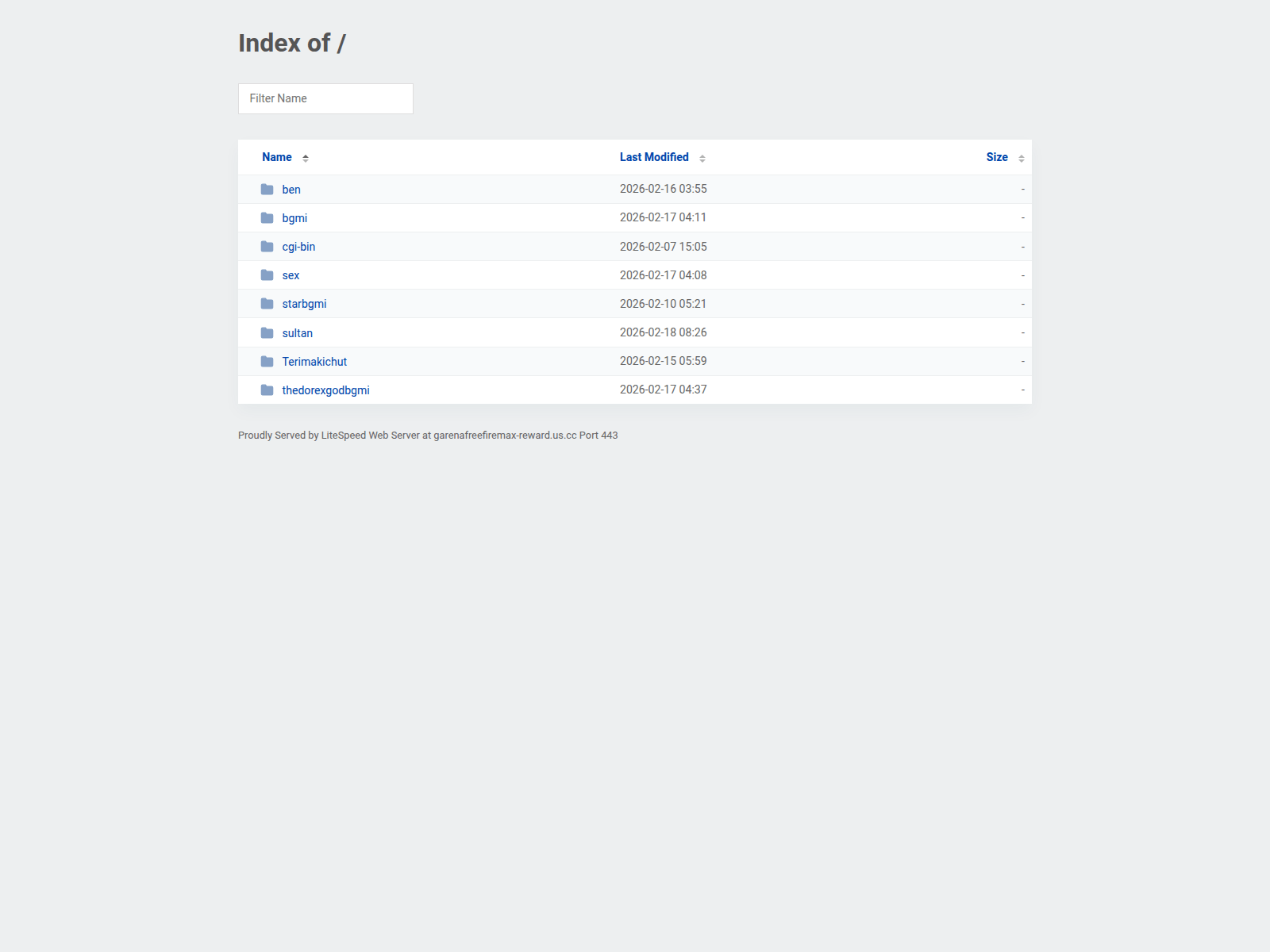This screenshot has width=1270, height=952.
Task: Toggle the Name column sort arrows
Action: pos(306,157)
